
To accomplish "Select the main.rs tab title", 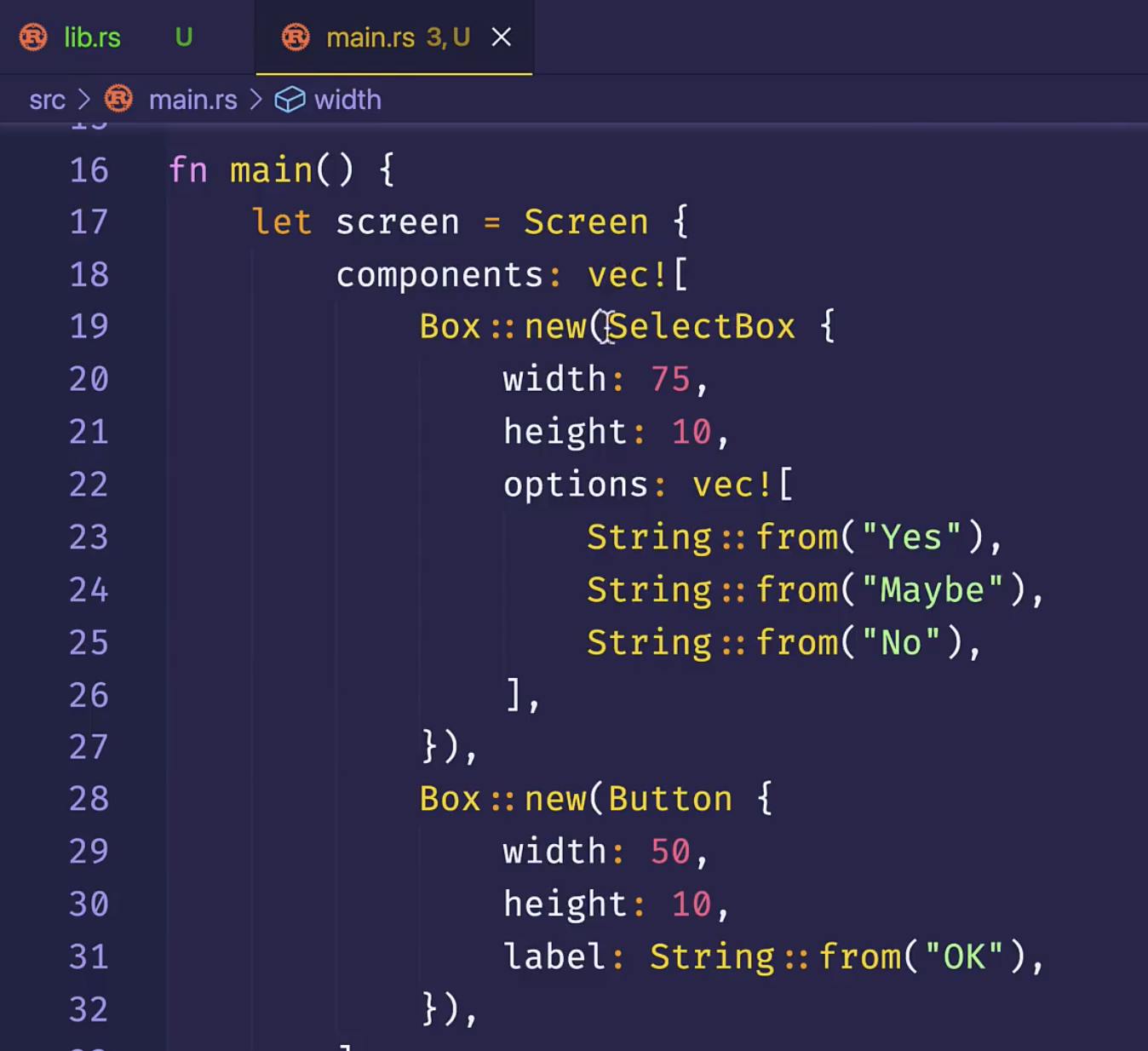I will click(370, 37).
